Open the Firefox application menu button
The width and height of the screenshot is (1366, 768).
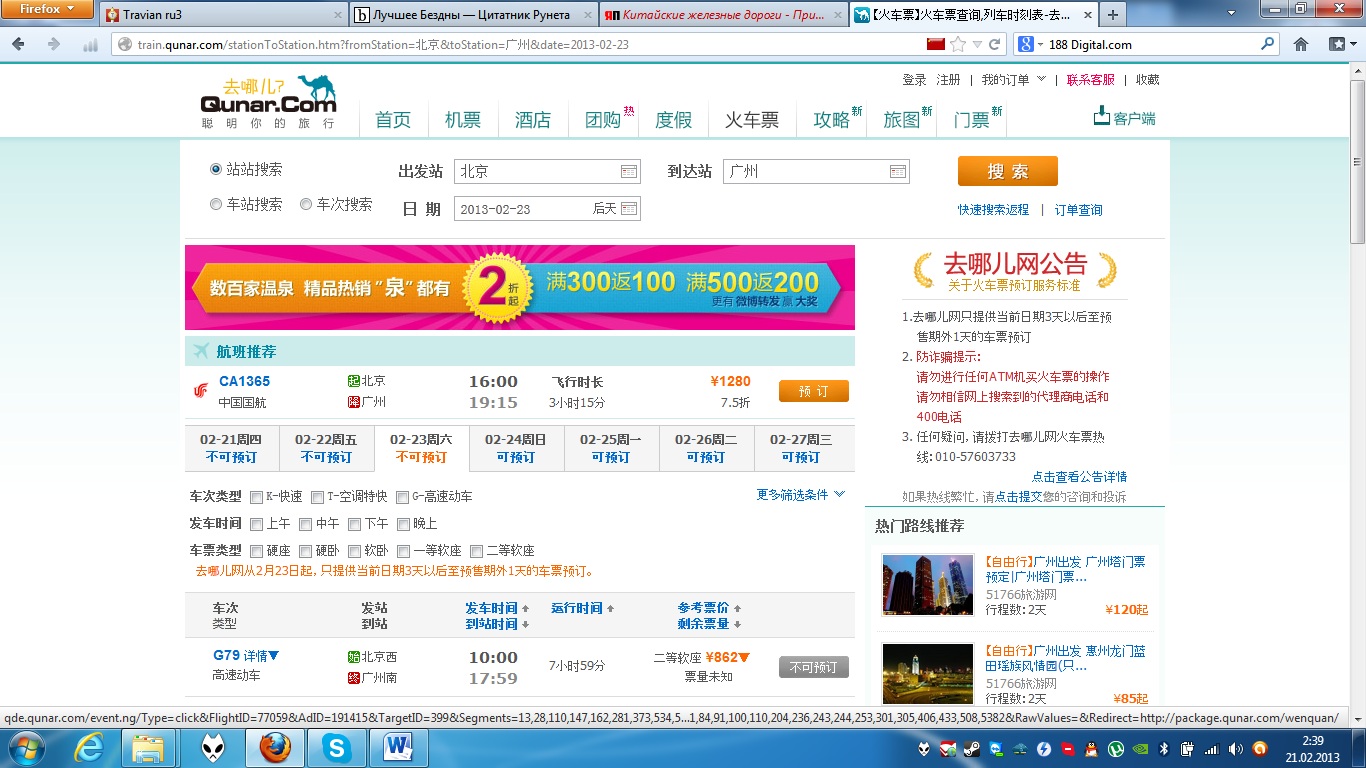[x=48, y=9]
